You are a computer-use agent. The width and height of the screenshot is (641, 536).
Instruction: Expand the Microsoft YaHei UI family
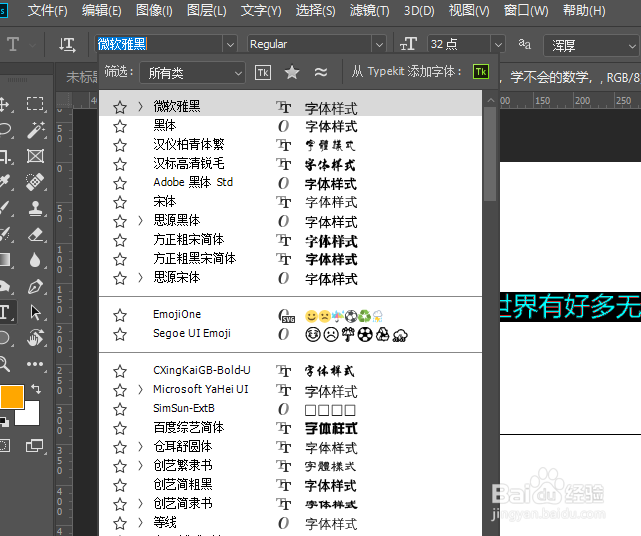140,390
